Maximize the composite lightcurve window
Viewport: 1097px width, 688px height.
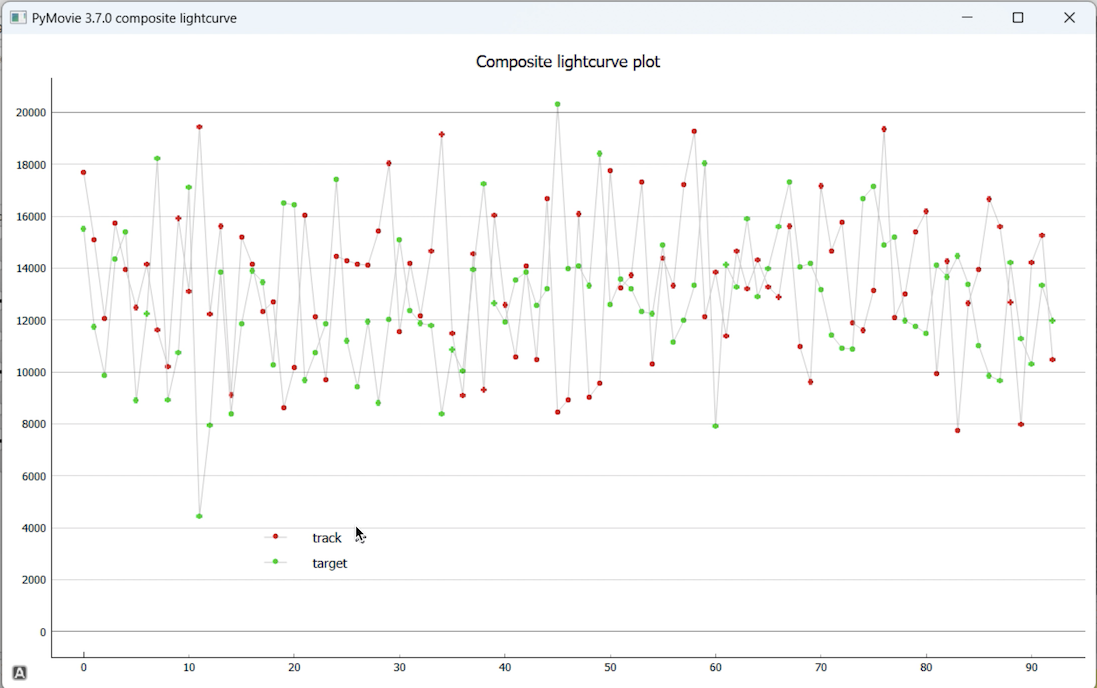point(1018,18)
